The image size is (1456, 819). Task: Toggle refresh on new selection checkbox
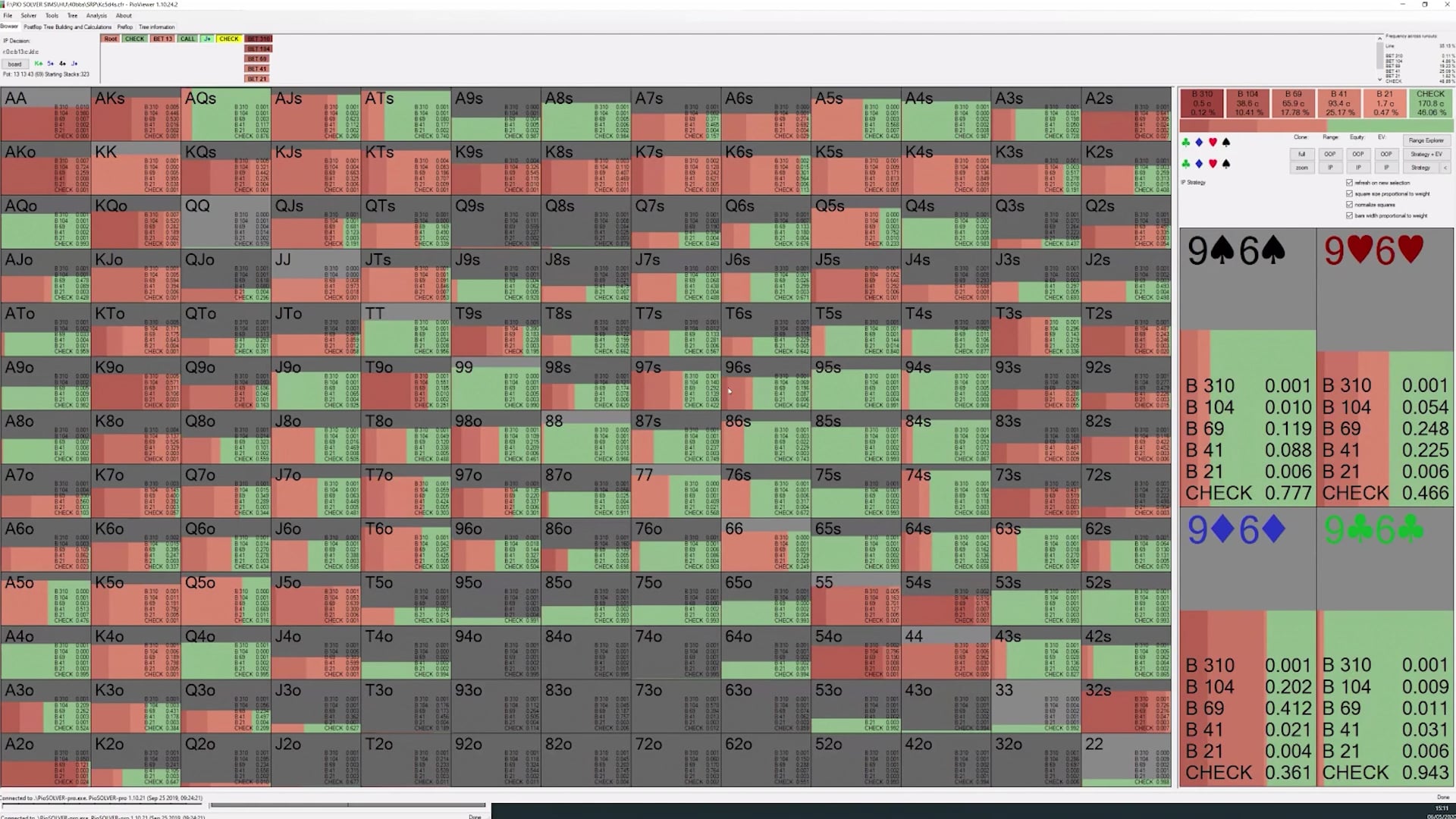(1349, 183)
